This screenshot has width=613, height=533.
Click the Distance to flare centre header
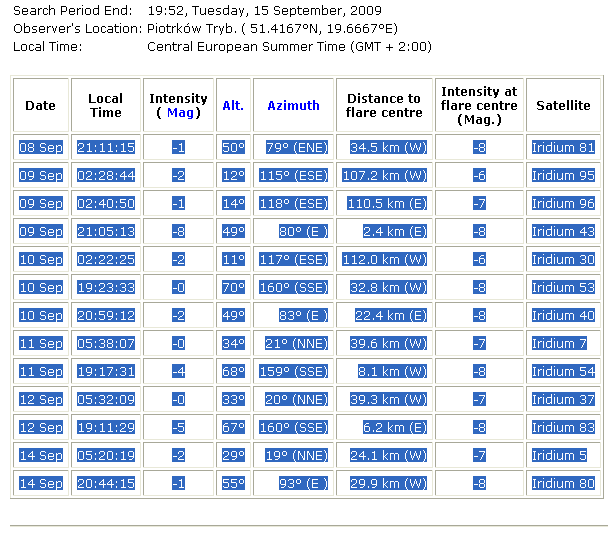point(384,106)
